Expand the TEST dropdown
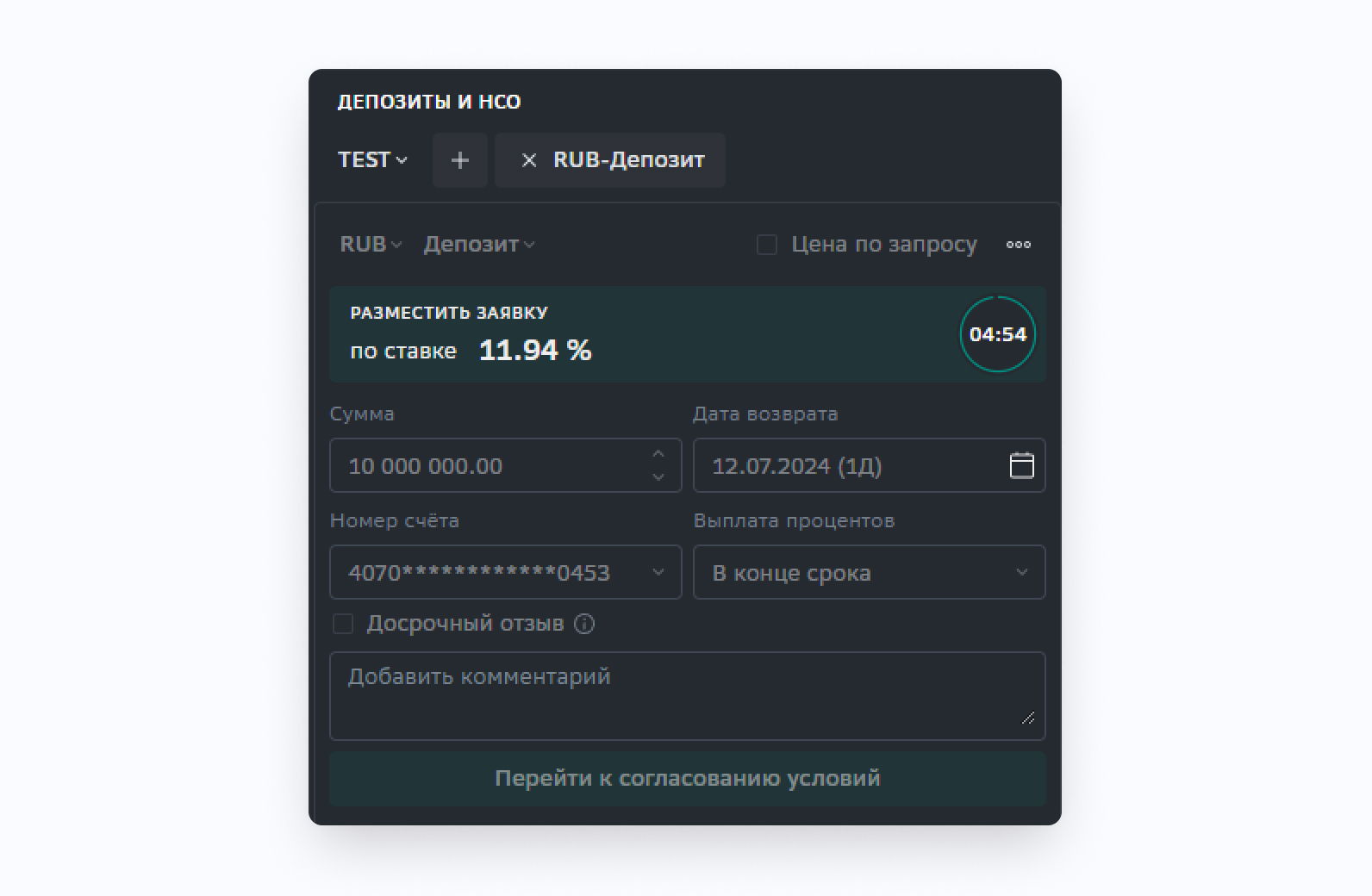 [x=372, y=160]
